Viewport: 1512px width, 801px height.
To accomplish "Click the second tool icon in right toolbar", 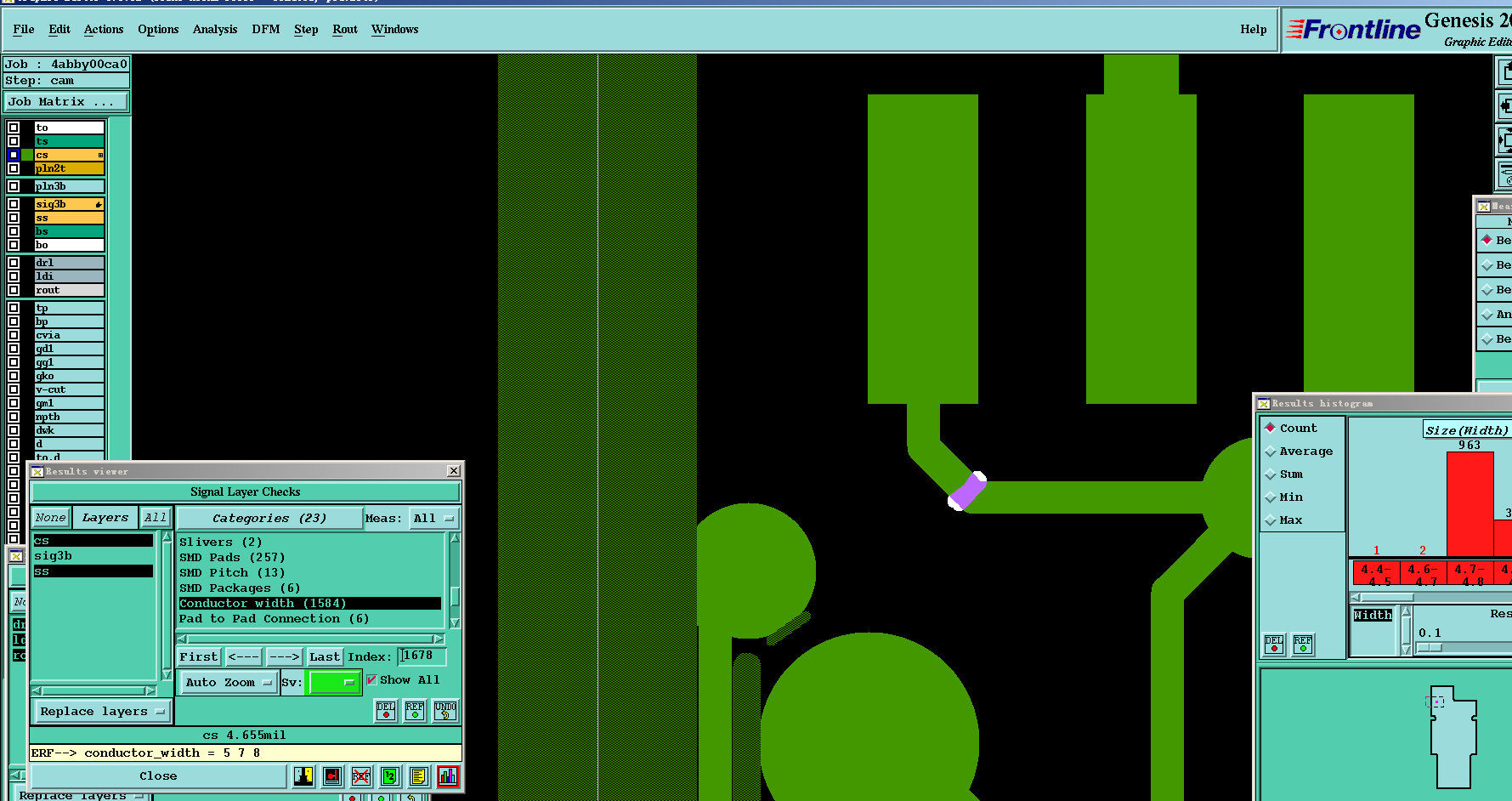I will (1504, 106).
